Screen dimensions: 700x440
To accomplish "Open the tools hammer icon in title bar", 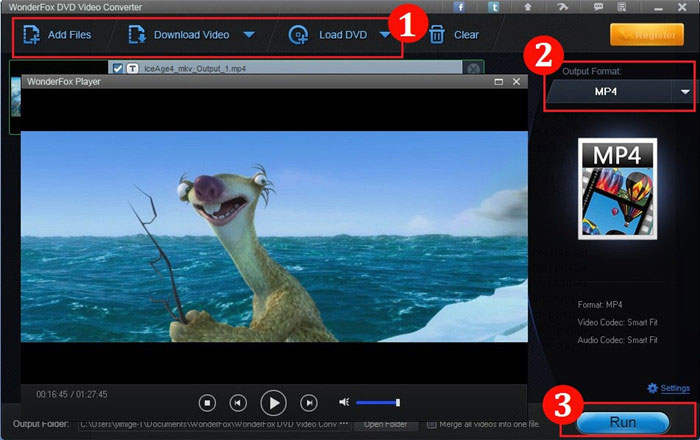I will pyautogui.click(x=562, y=7).
